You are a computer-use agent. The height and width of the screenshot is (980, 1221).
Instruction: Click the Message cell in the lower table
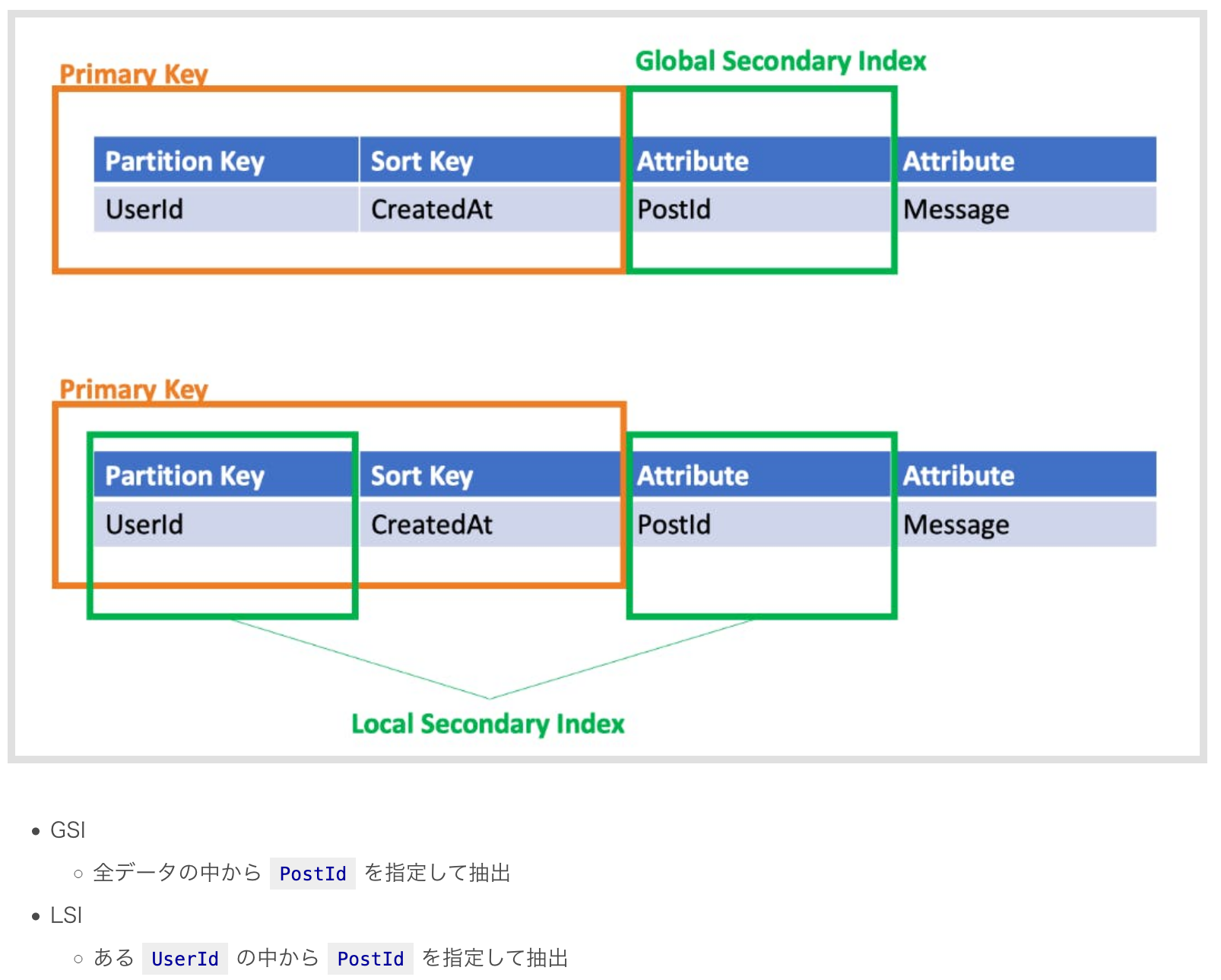click(956, 525)
